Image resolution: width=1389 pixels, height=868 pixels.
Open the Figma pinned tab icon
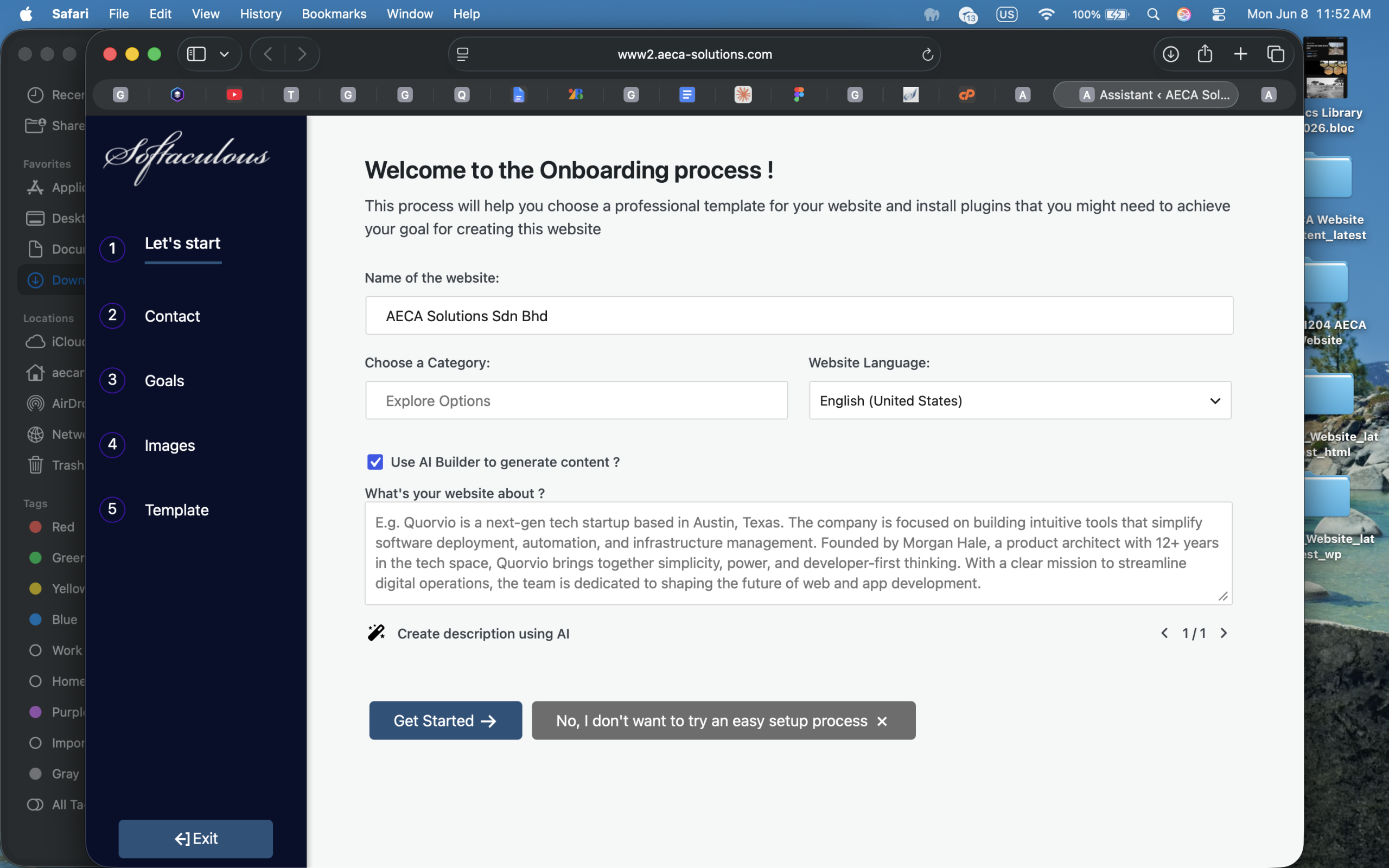(x=798, y=95)
